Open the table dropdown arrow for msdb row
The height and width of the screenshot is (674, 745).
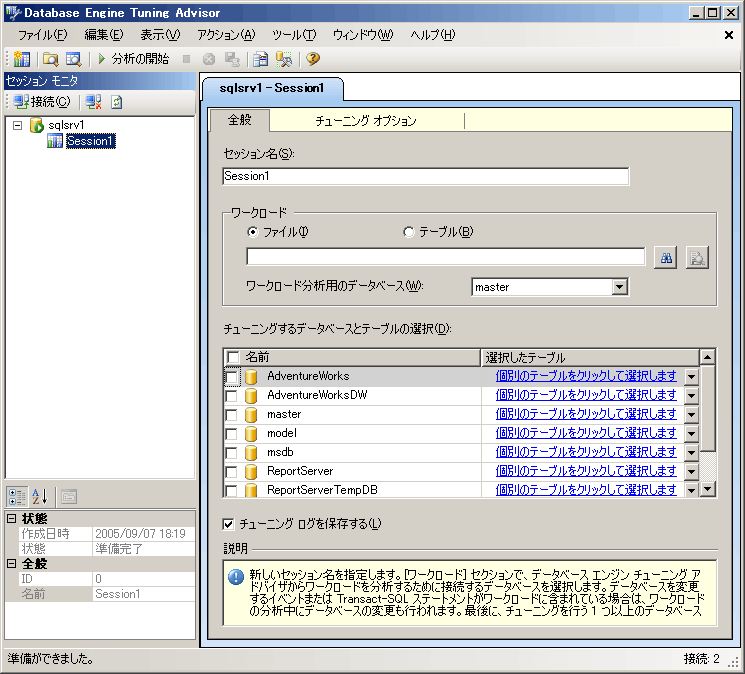click(x=691, y=452)
